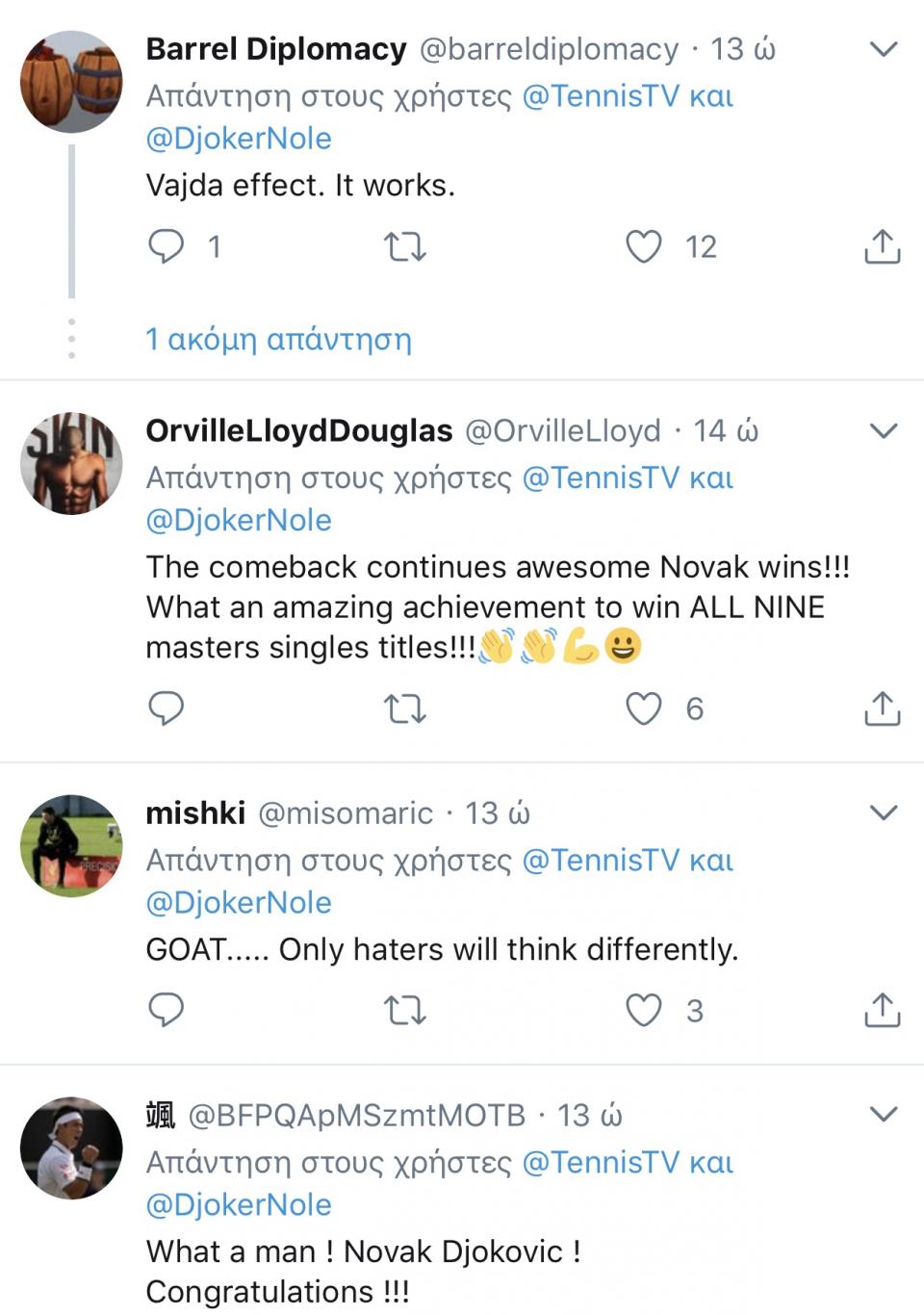Viewport: 924px width, 1315px height.
Task: Like Barrel Diplomacy's tweet with 12 likes
Action: [644, 246]
